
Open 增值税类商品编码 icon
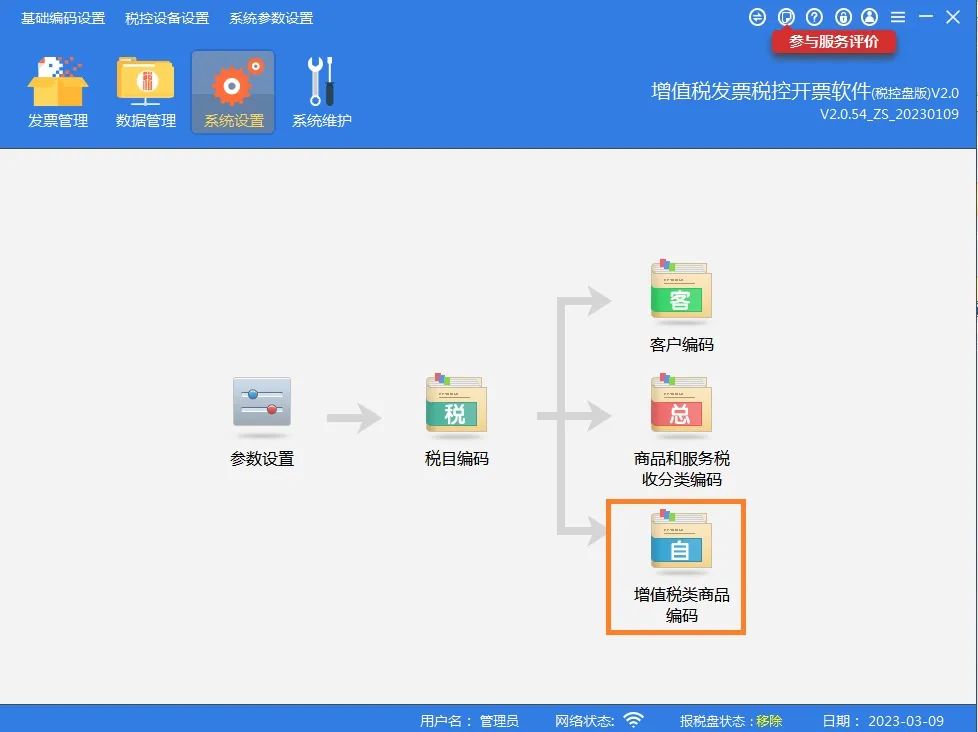pos(681,540)
